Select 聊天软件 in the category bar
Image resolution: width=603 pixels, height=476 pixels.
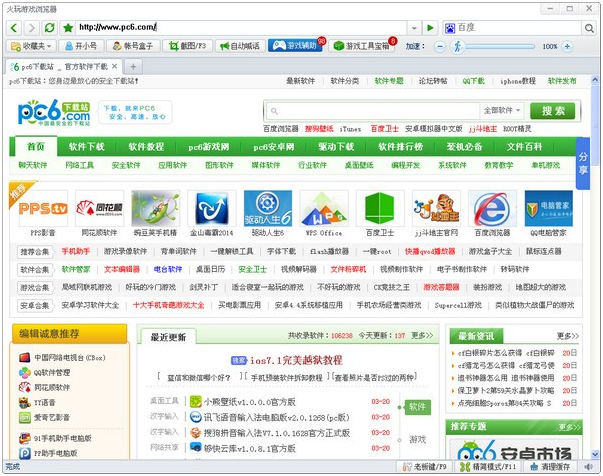[33, 165]
